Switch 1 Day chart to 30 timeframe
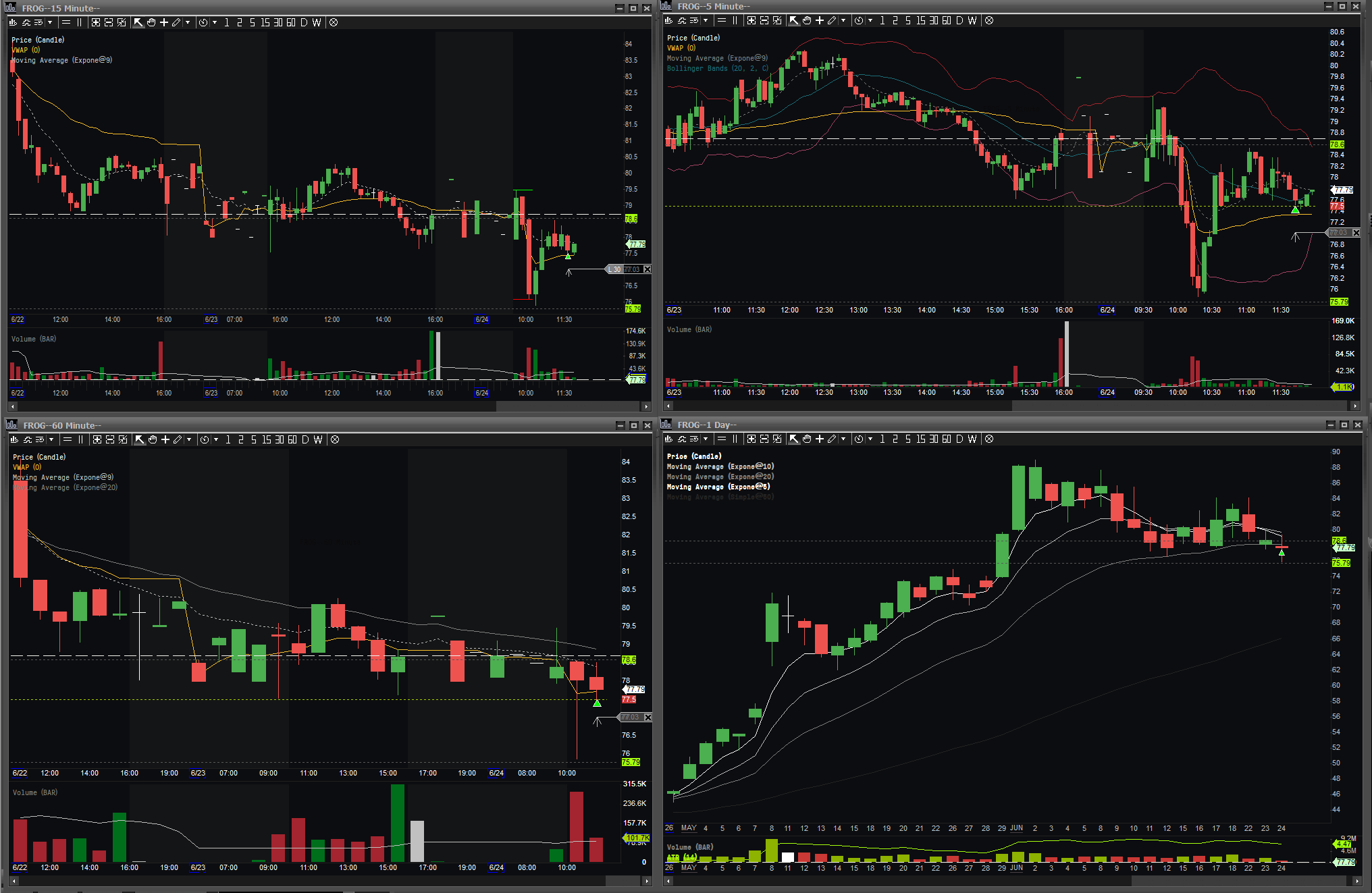 pyautogui.click(x=934, y=439)
